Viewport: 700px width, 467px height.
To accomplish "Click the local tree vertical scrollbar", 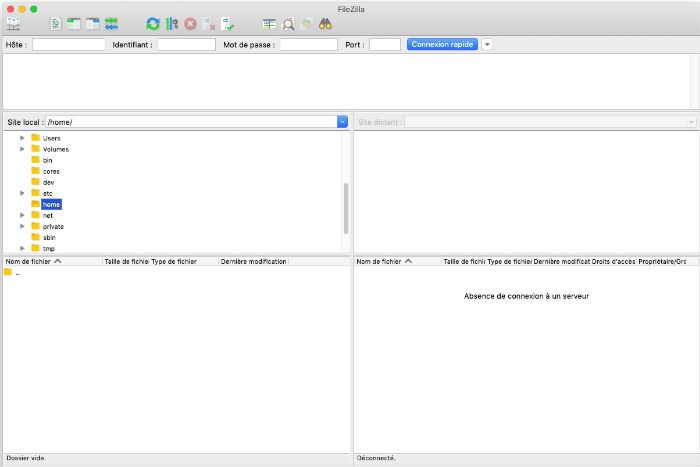I will coord(346,208).
